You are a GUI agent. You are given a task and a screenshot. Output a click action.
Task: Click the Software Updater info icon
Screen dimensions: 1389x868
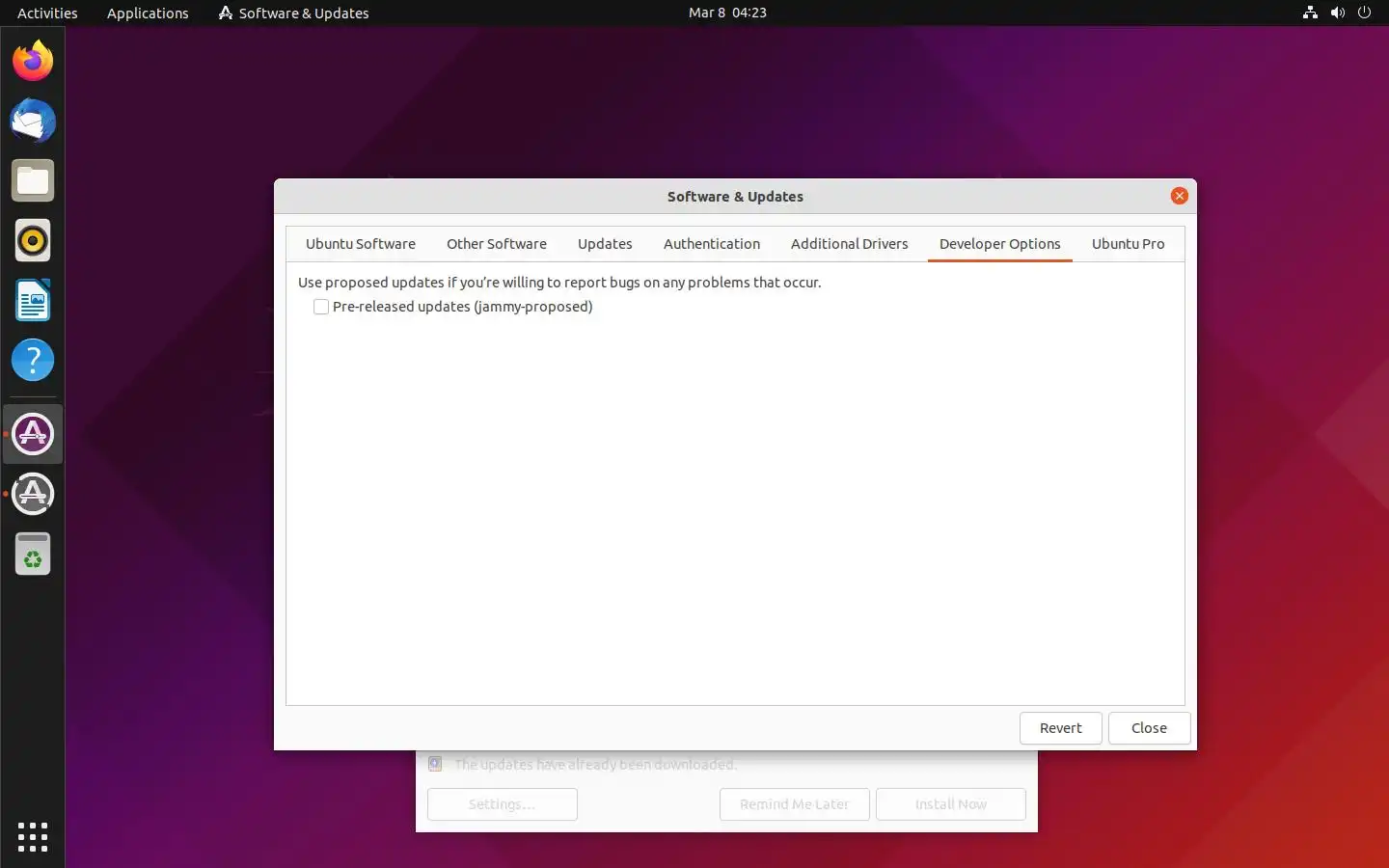point(435,764)
